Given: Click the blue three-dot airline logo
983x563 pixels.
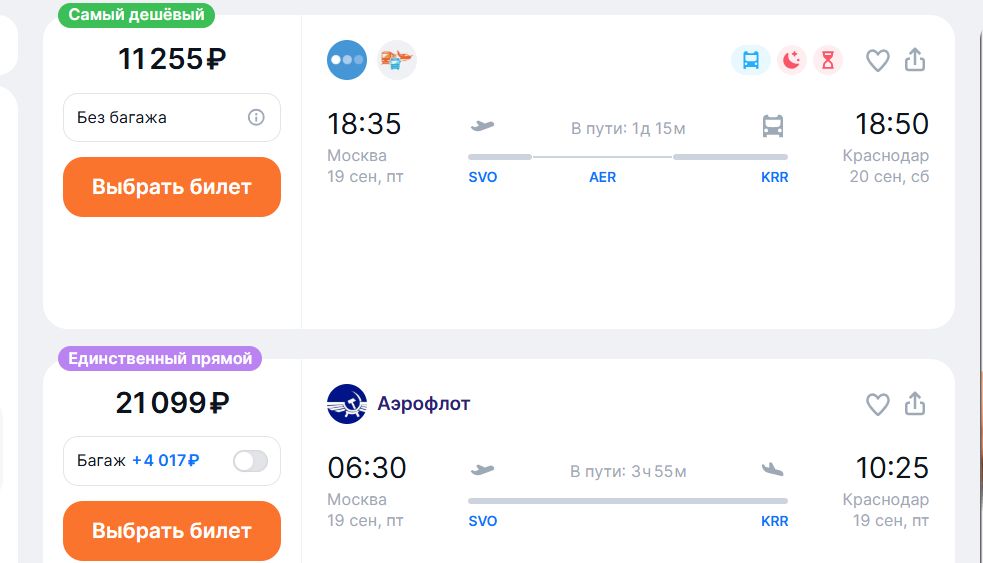Looking at the screenshot, I should [347, 60].
